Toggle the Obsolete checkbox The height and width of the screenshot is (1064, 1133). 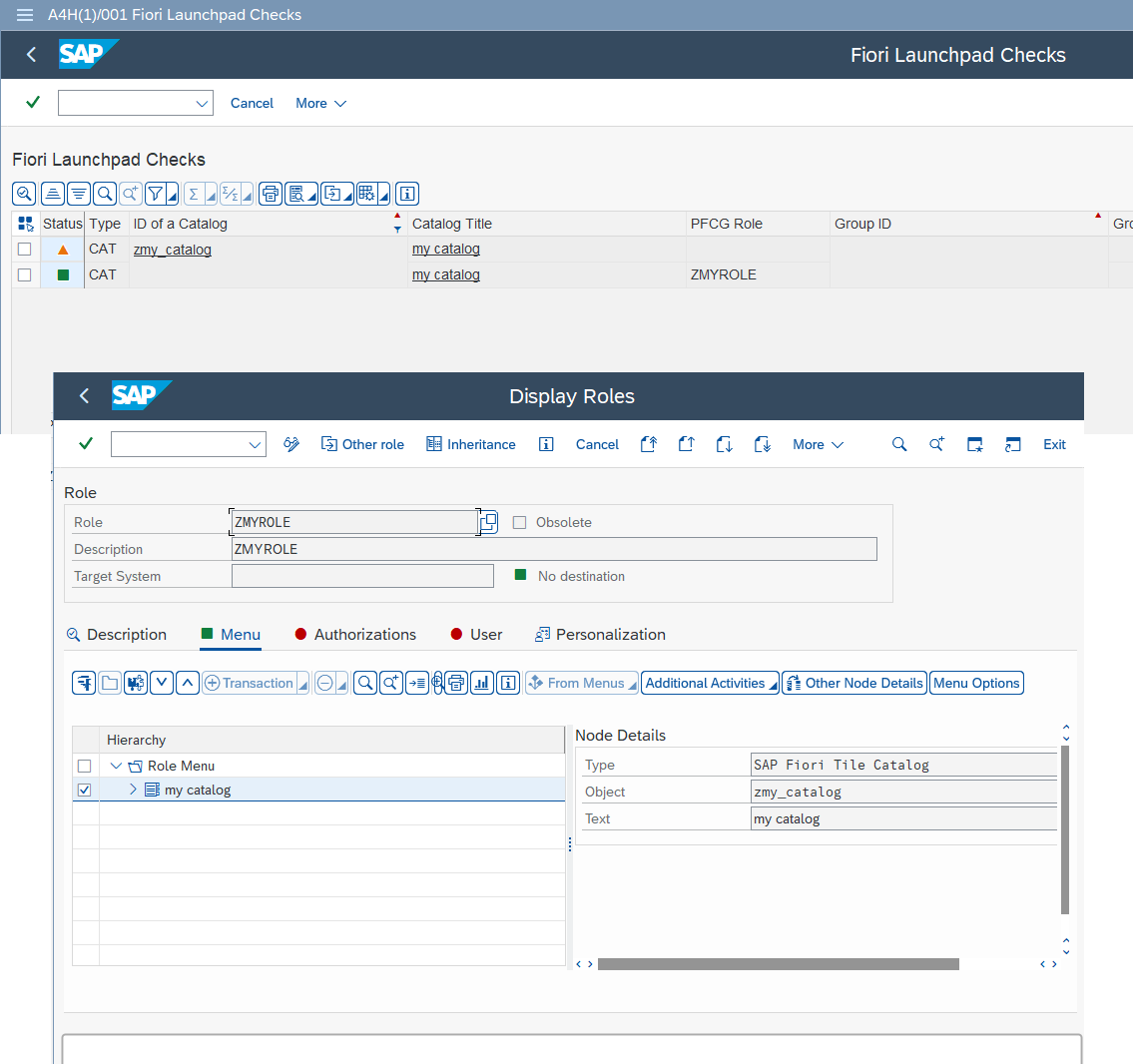point(519,522)
